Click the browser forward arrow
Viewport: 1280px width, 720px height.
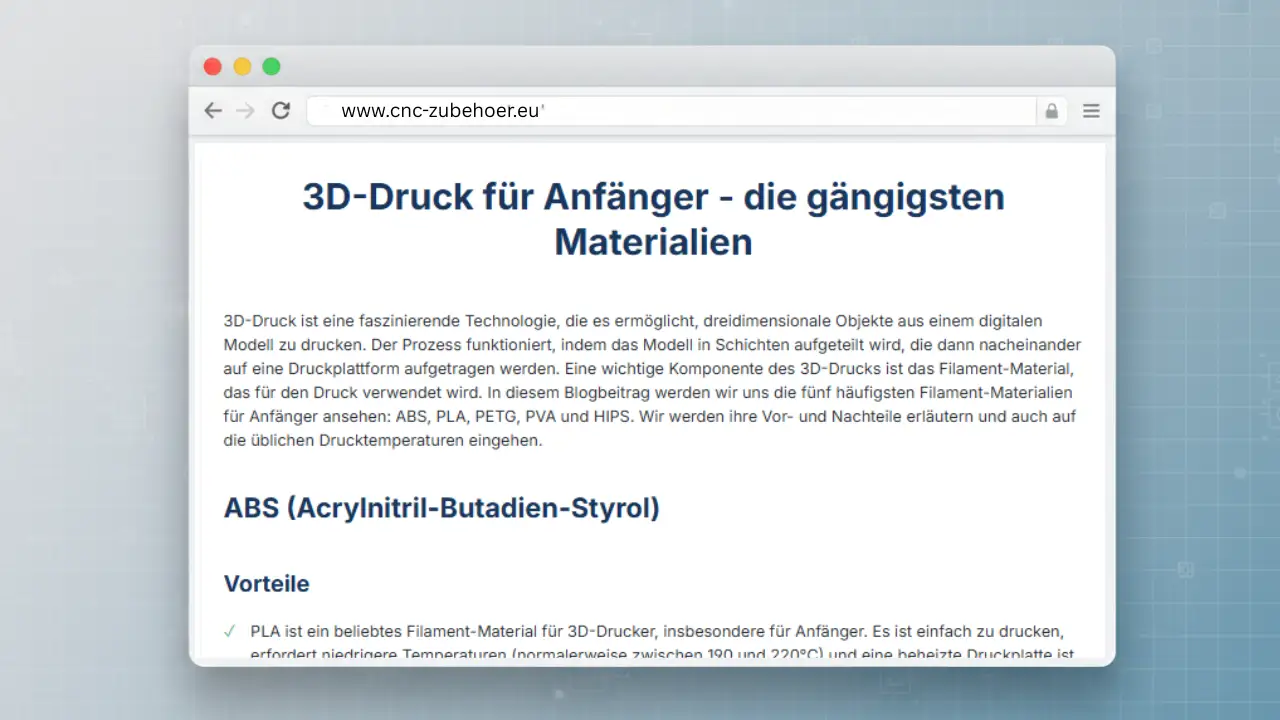pos(245,111)
